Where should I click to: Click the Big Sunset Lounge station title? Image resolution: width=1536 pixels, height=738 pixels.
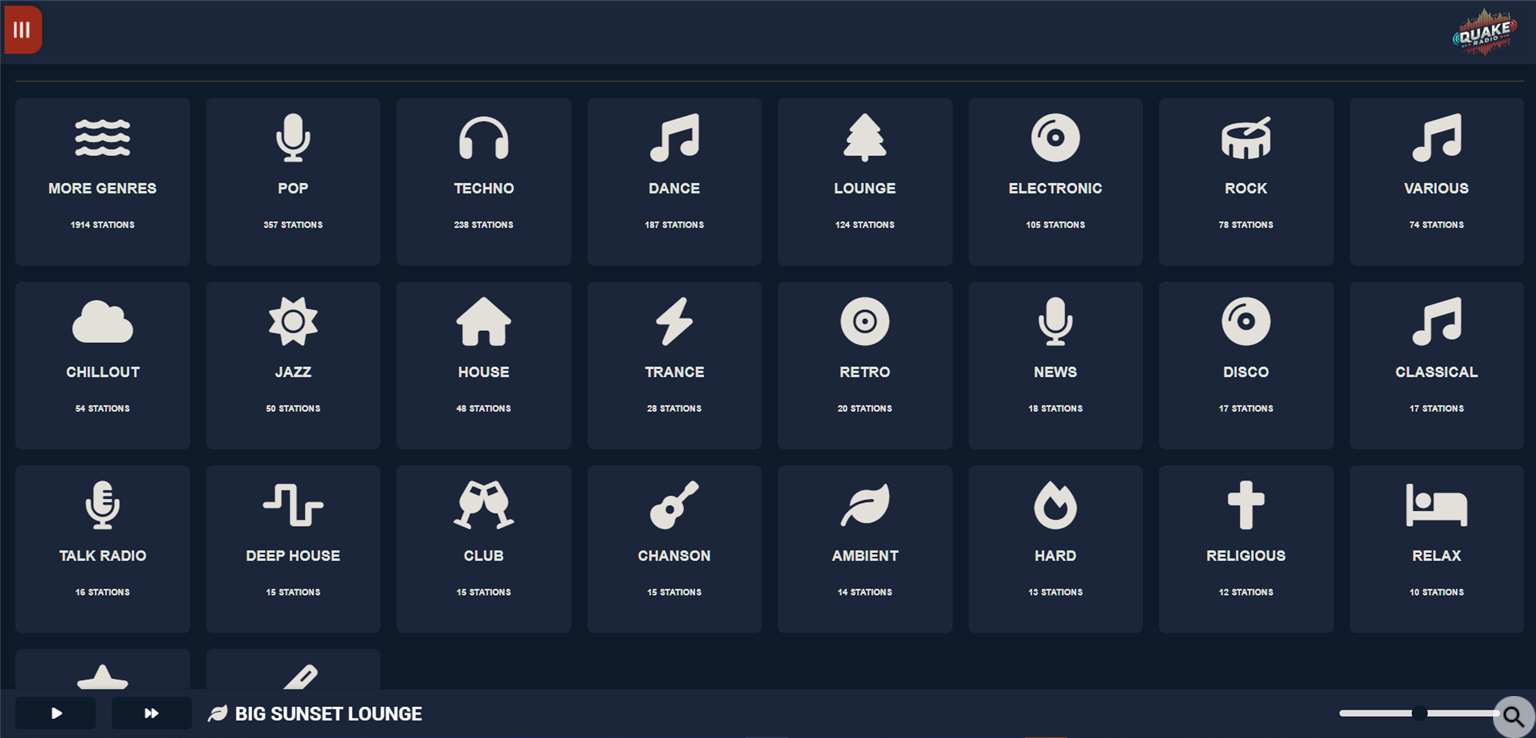tap(328, 714)
